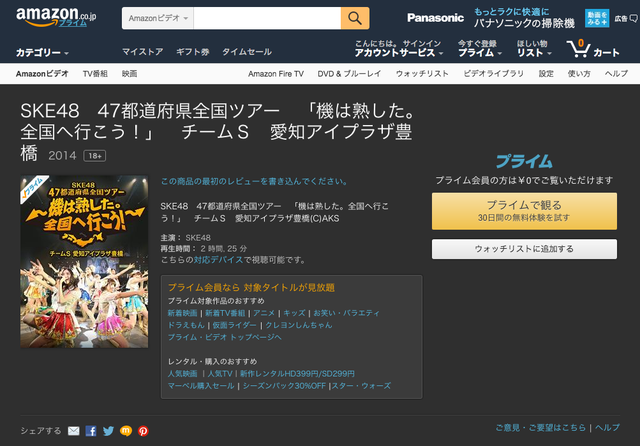
Task: Open 設定 in the video subnav
Action: point(546,74)
